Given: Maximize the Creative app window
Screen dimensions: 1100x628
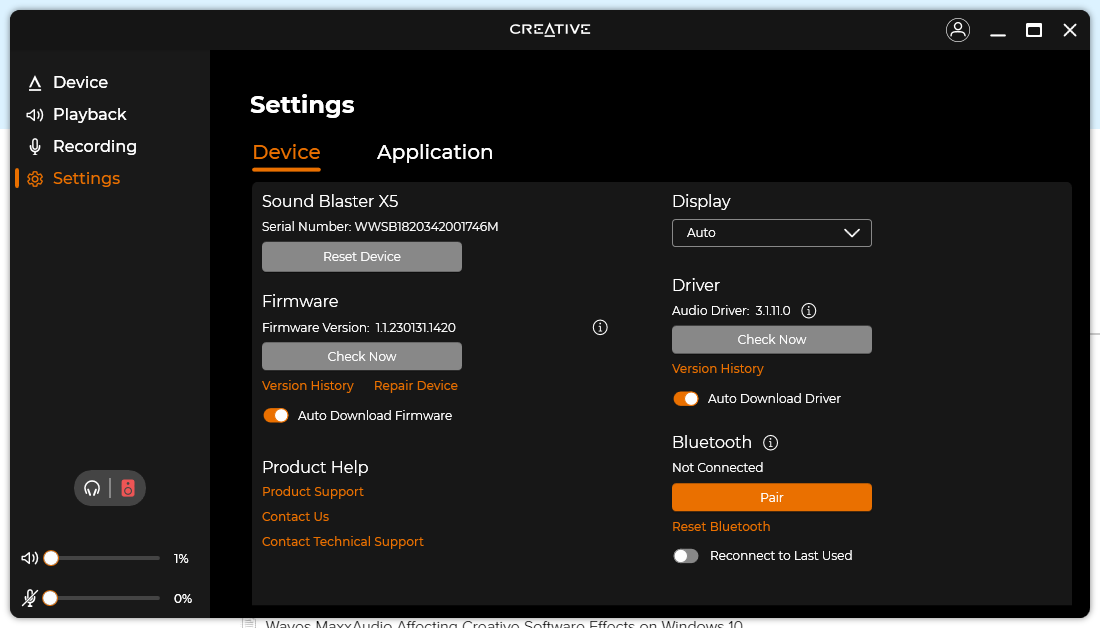Looking at the screenshot, I should tap(1033, 30).
